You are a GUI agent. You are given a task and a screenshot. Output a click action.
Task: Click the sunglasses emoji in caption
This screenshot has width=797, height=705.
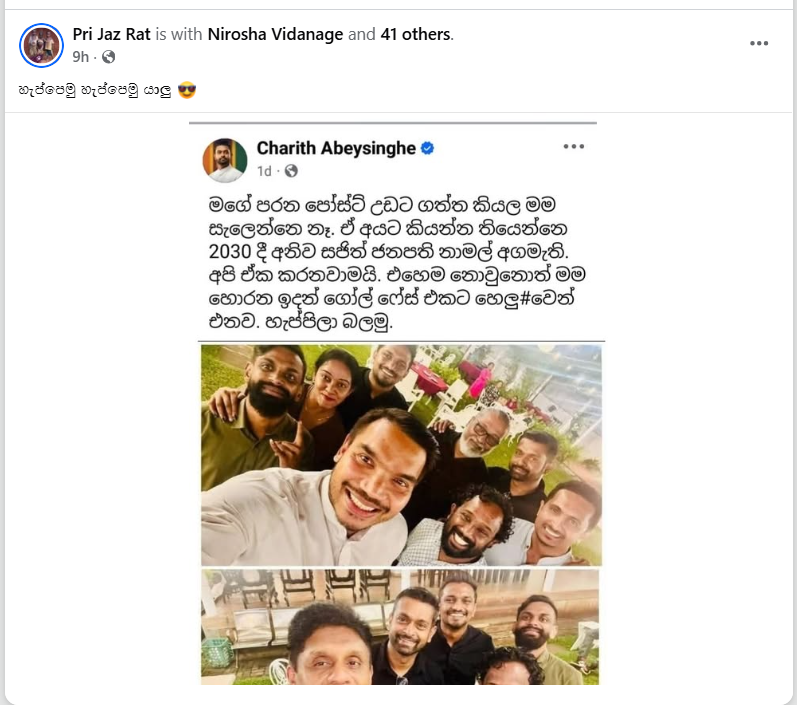pyautogui.click(x=187, y=90)
